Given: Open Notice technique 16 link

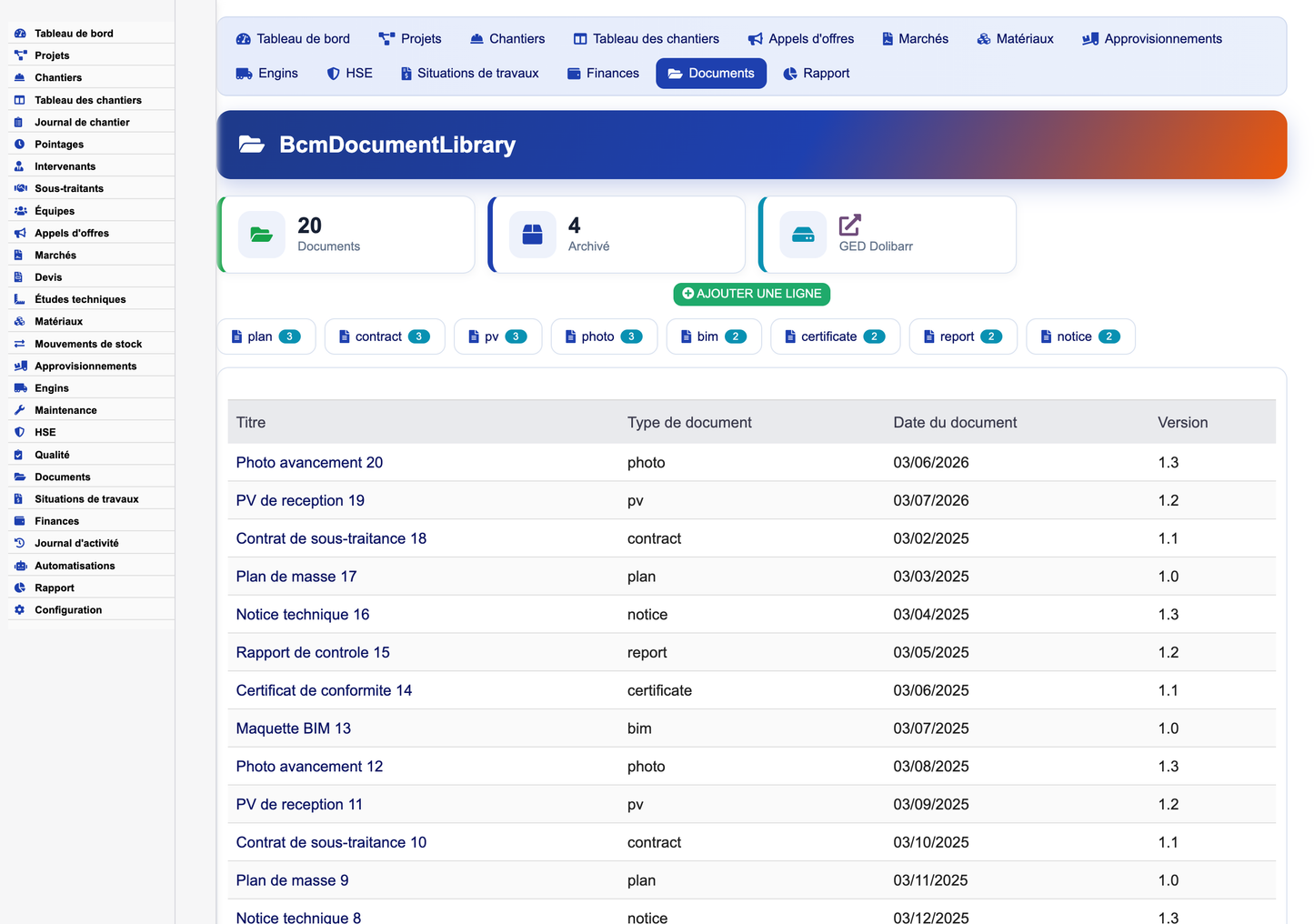Looking at the screenshot, I should point(303,615).
